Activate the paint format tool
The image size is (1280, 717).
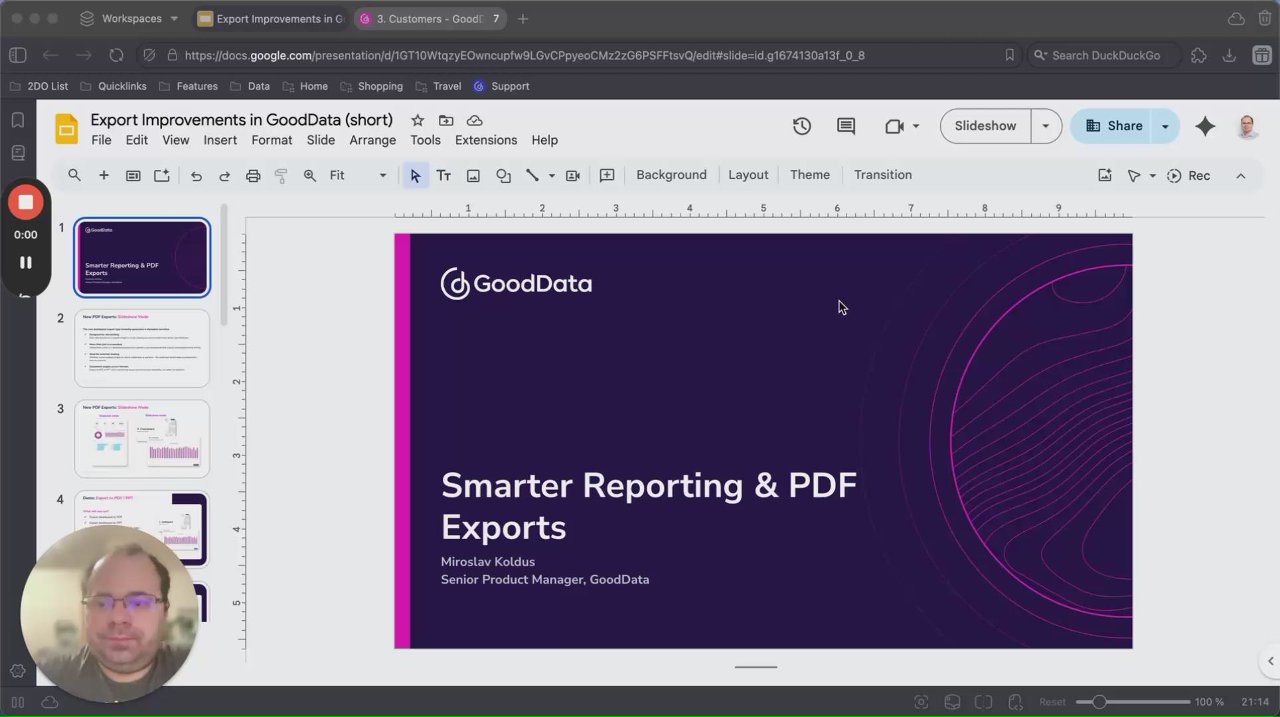point(281,175)
